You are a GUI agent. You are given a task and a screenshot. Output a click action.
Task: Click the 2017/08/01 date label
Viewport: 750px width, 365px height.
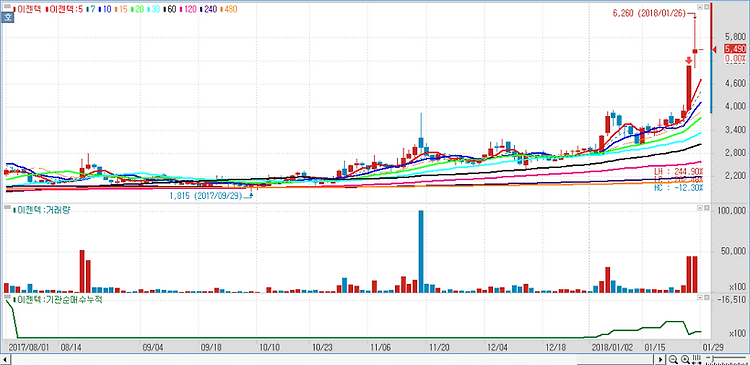coord(30,346)
